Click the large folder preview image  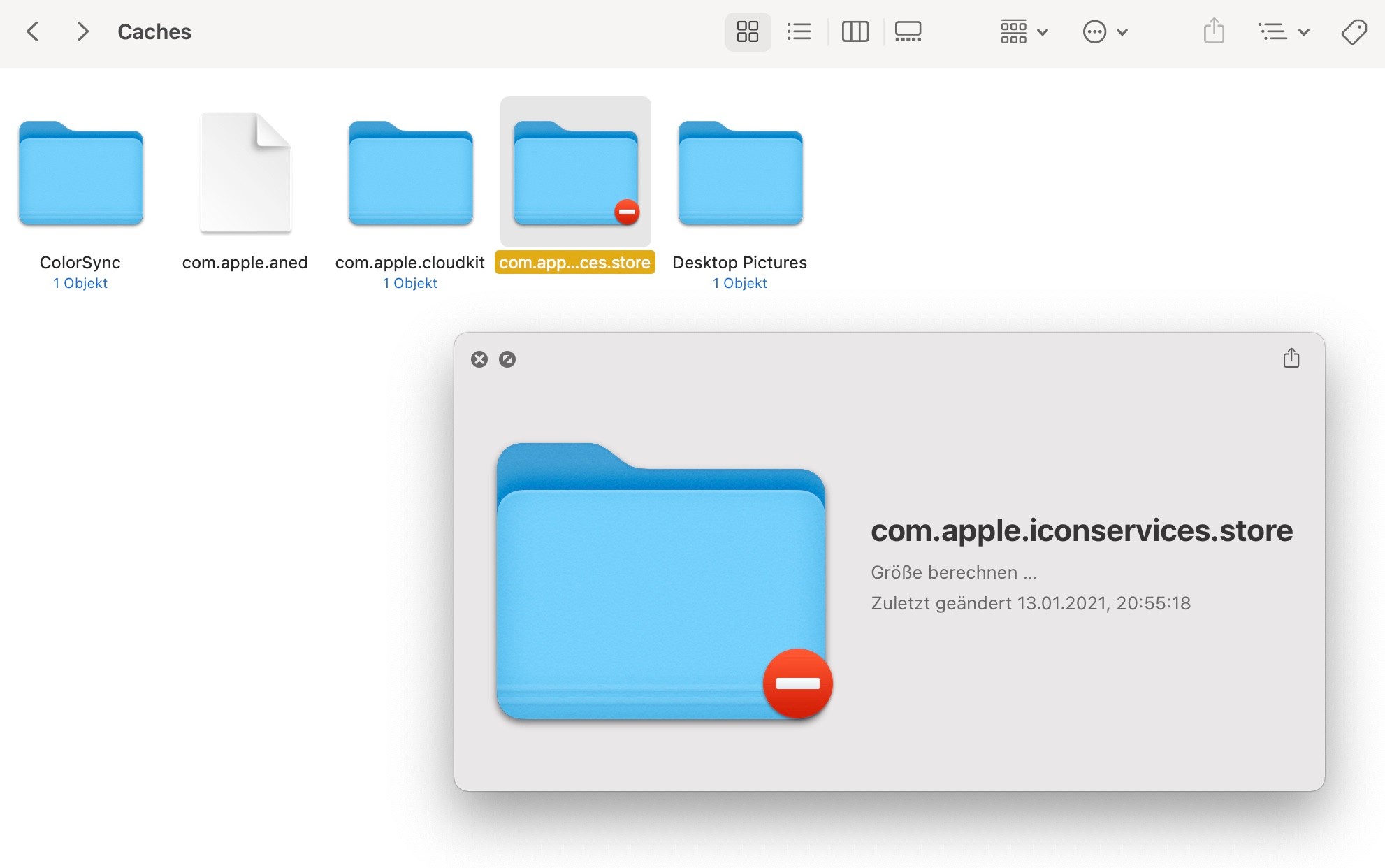661,581
